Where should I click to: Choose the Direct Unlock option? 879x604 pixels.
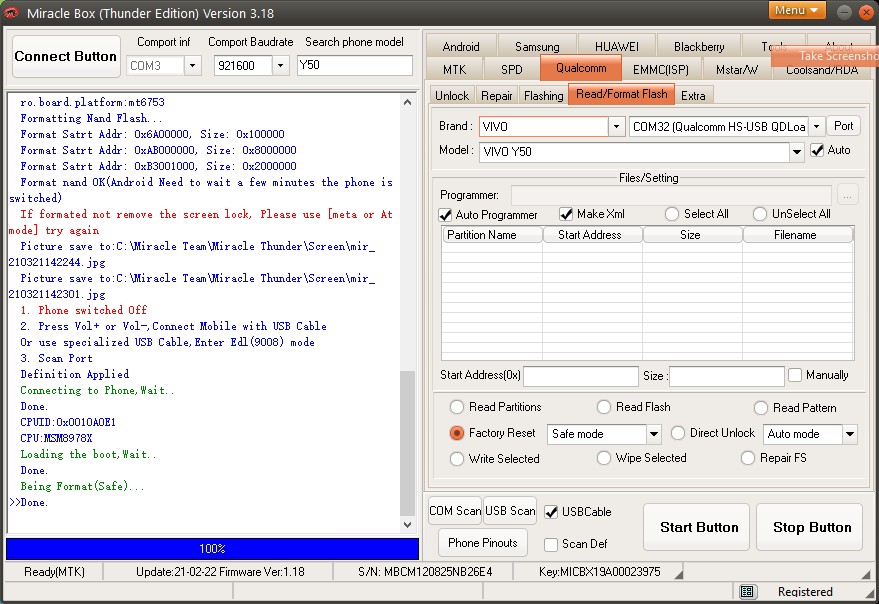click(678, 433)
